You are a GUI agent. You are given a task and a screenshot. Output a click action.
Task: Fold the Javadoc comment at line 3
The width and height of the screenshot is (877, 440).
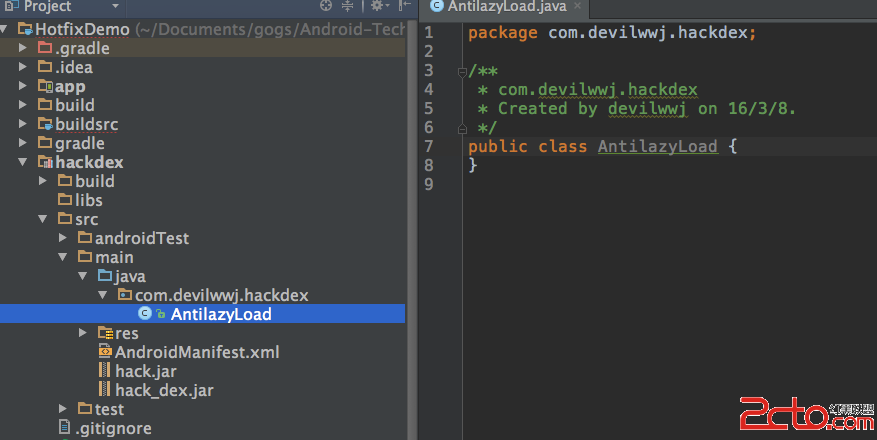(462, 72)
